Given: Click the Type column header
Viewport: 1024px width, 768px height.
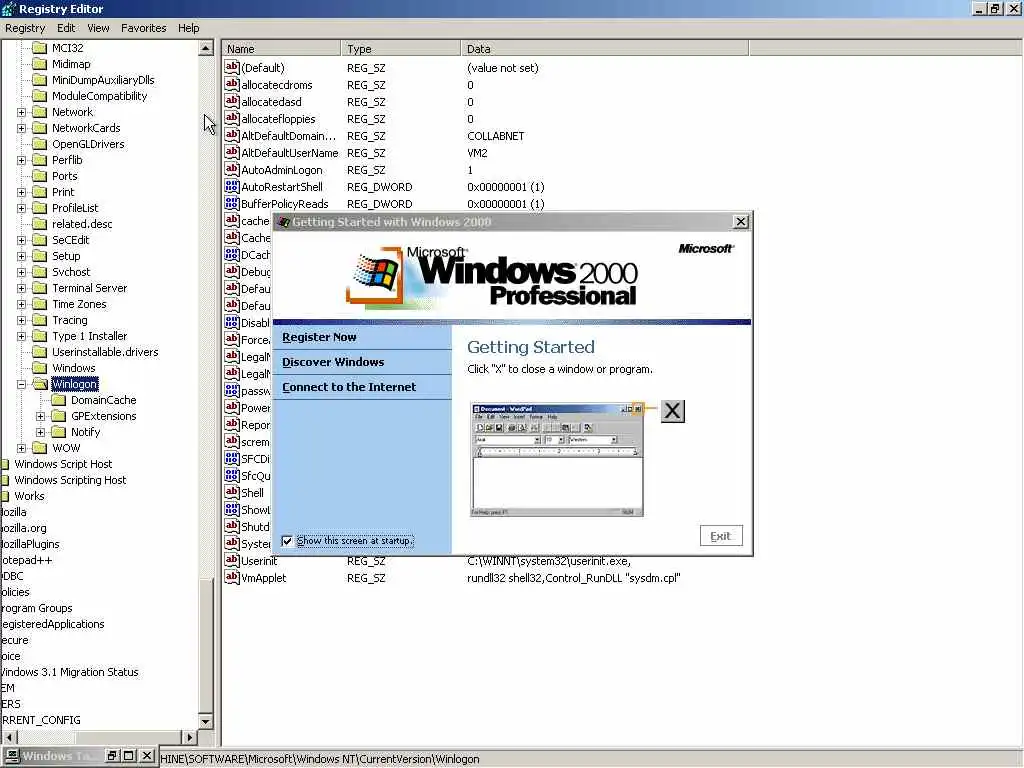Looking at the screenshot, I should pyautogui.click(x=400, y=48).
